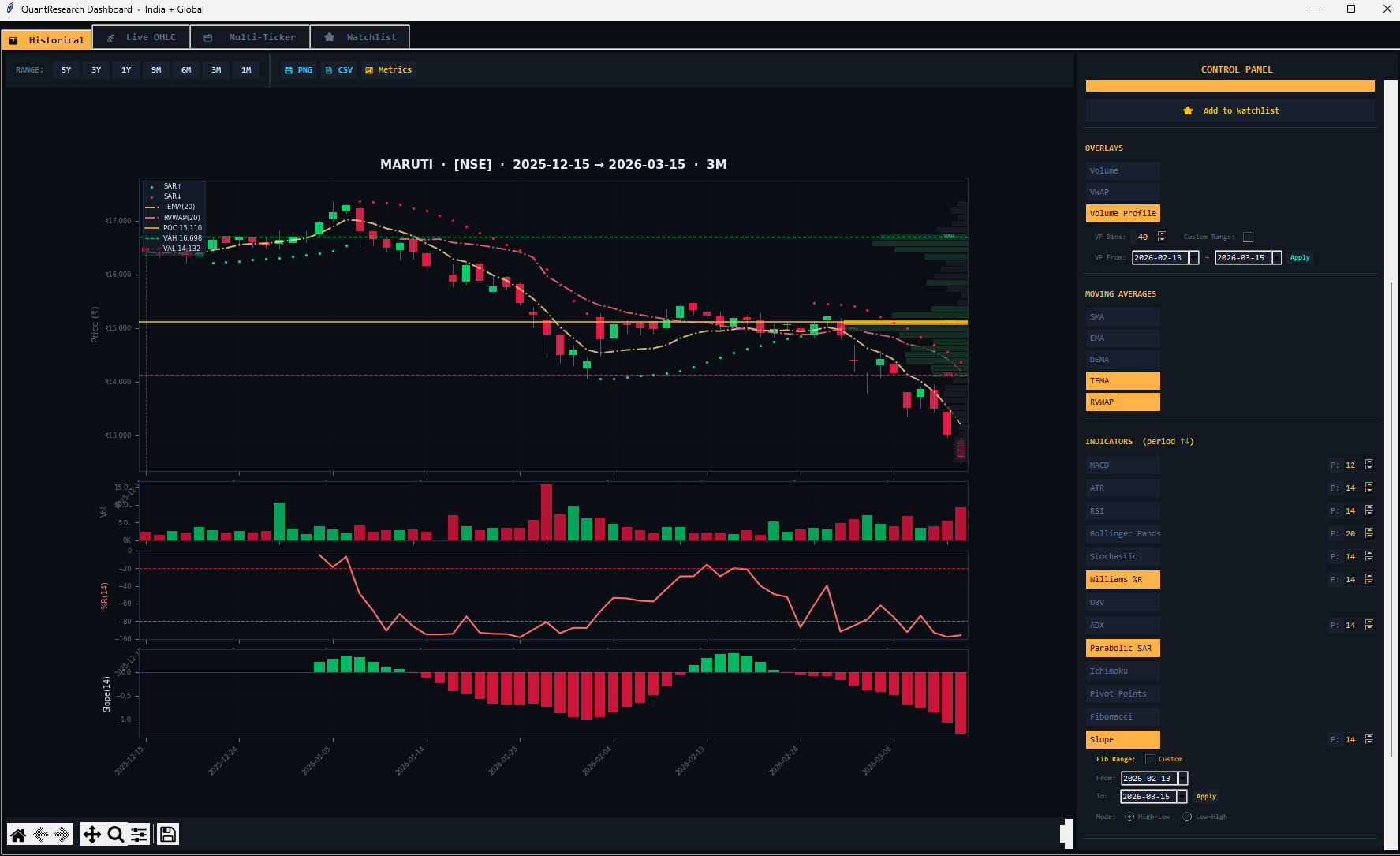This screenshot has width=1400, height=856.
Task: Select the Low→High Fibonacci mode
Action: click(1187, 817)
